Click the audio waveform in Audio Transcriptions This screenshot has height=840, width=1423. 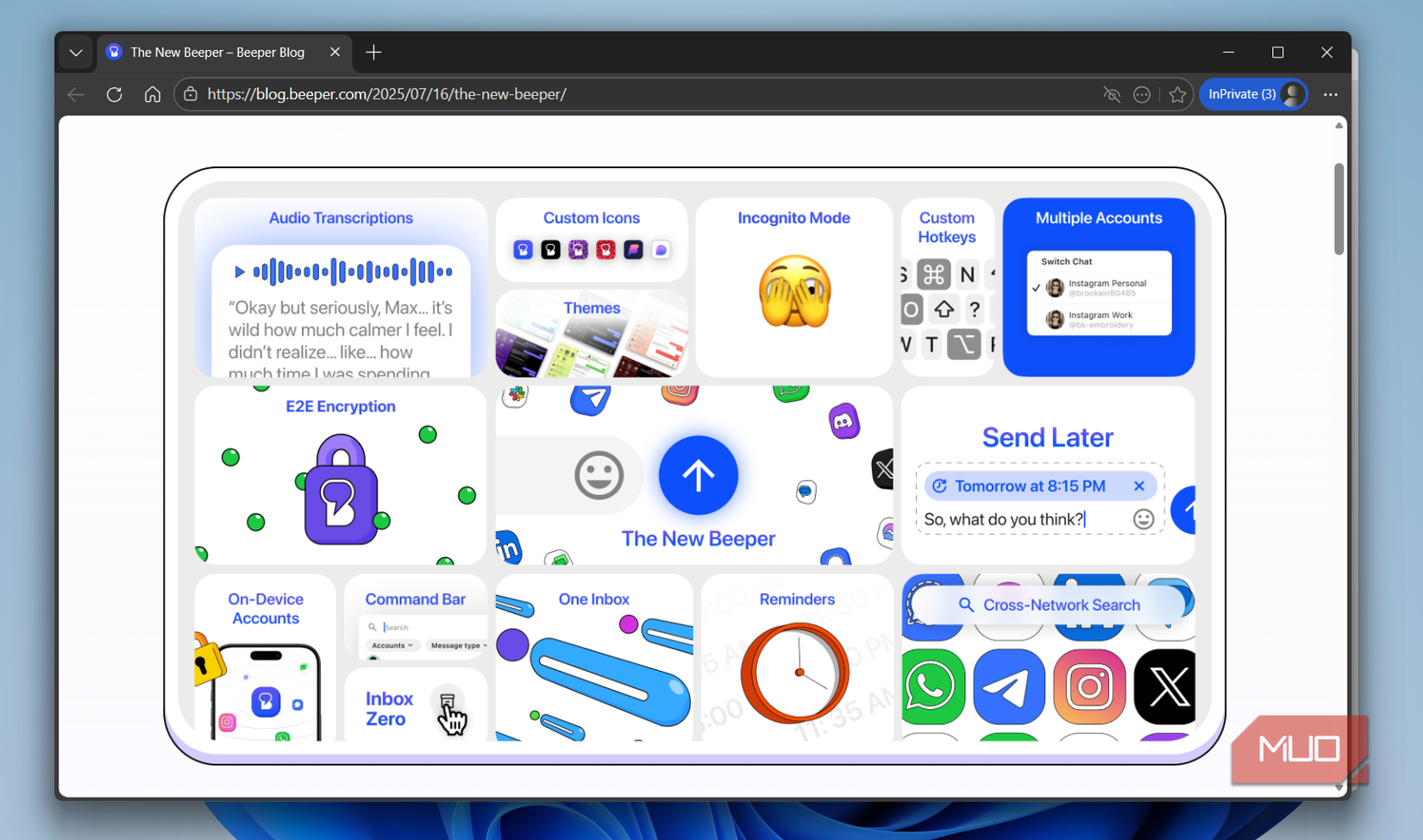353,272
